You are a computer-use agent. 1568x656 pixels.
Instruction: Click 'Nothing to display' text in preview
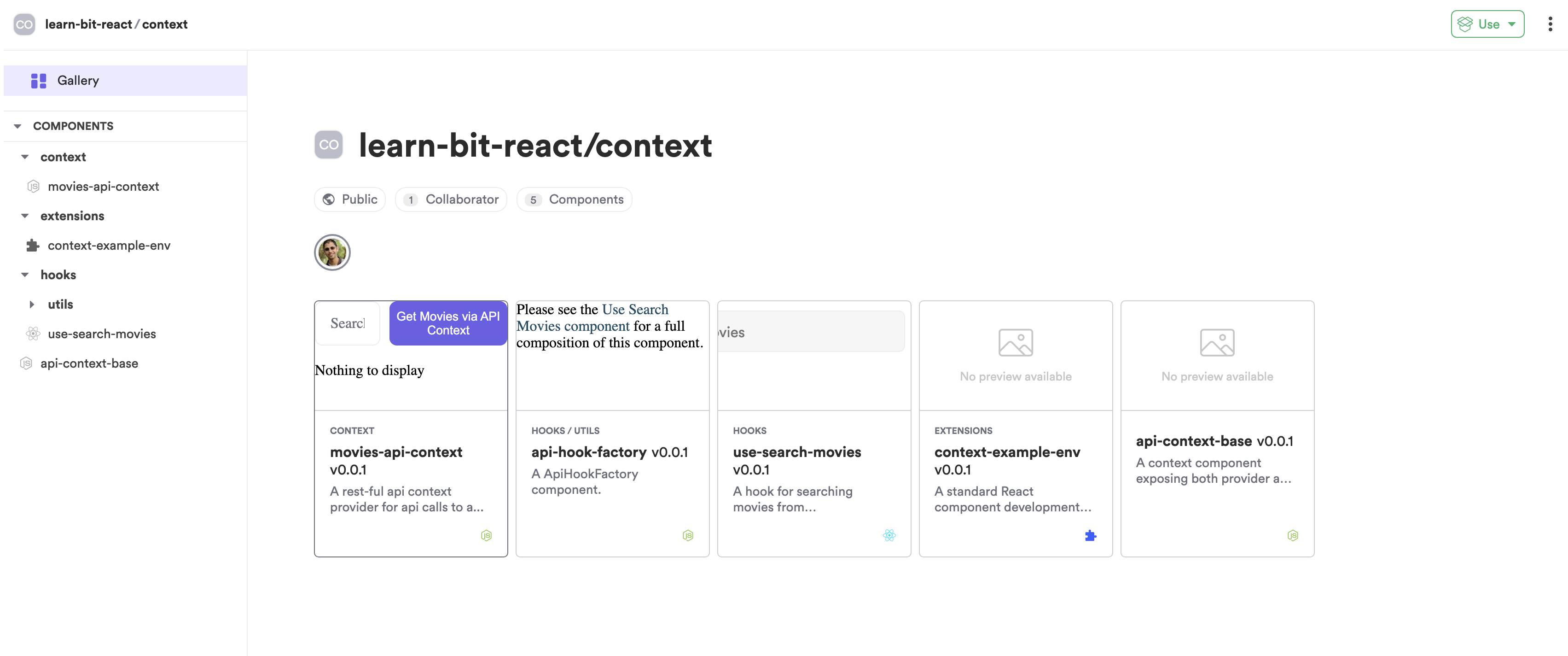(x=370, y=370)
